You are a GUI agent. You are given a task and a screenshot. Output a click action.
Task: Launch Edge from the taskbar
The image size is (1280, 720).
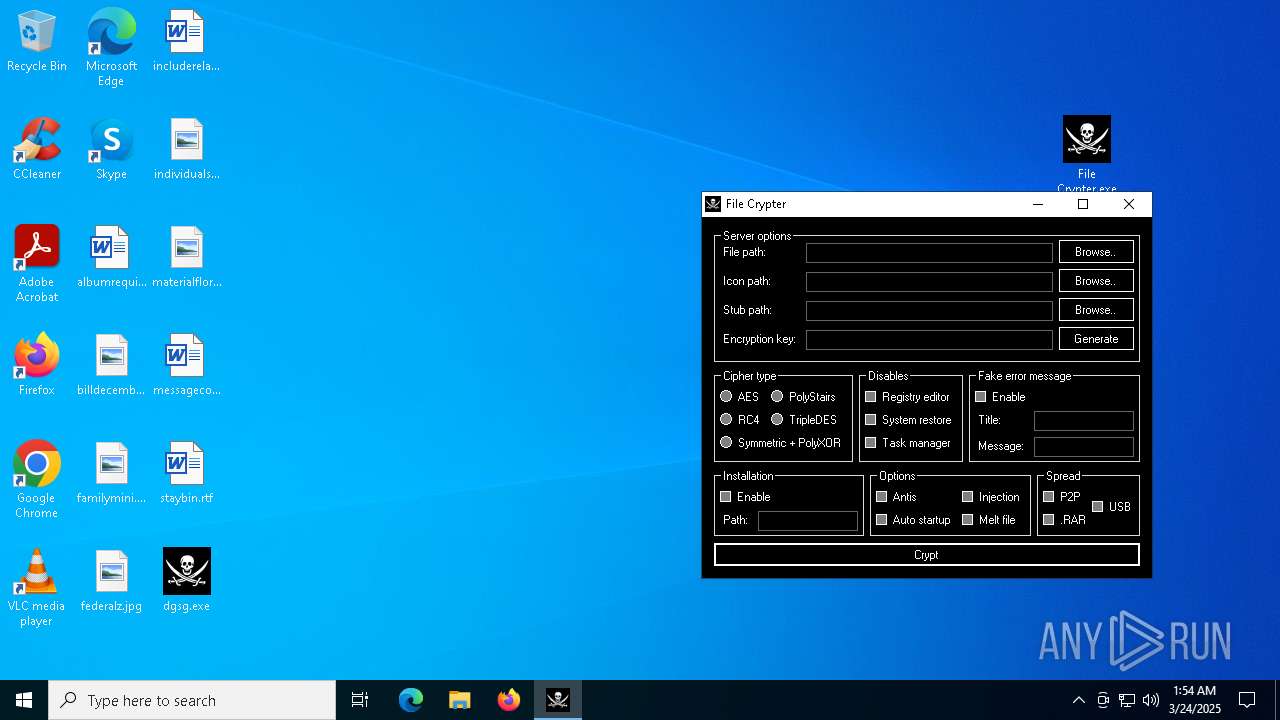(x=411, y=700)
